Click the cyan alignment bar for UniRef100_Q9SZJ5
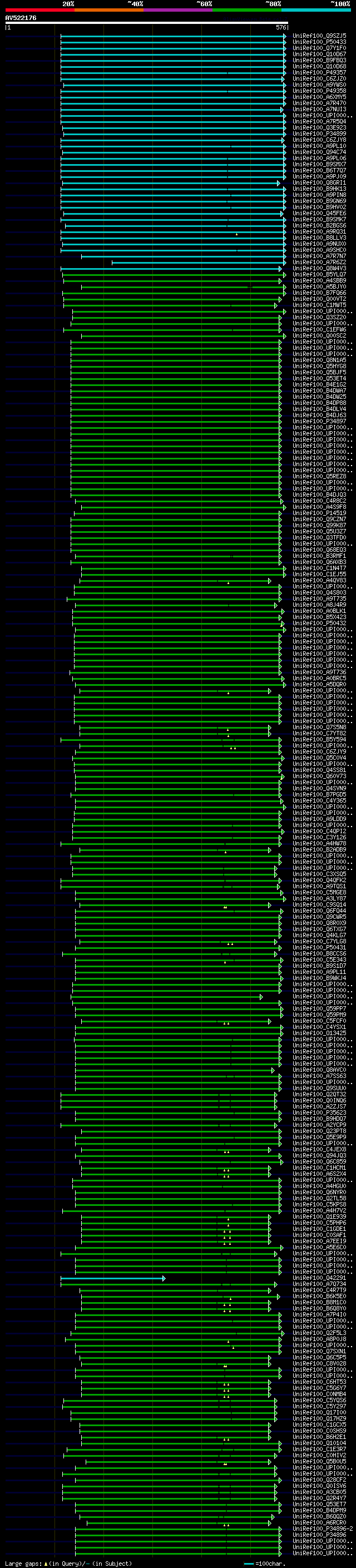Image resolution: width=356 pixels, height=1568 pixels. pyautogui.click(x=174, y=36)
